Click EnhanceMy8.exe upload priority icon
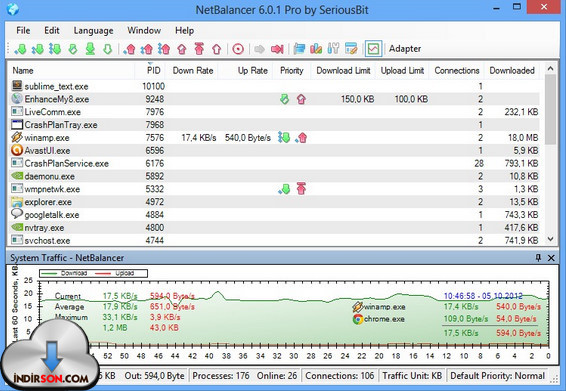The height and width of the screenshot is (391, 566). (x=301, y=99)
